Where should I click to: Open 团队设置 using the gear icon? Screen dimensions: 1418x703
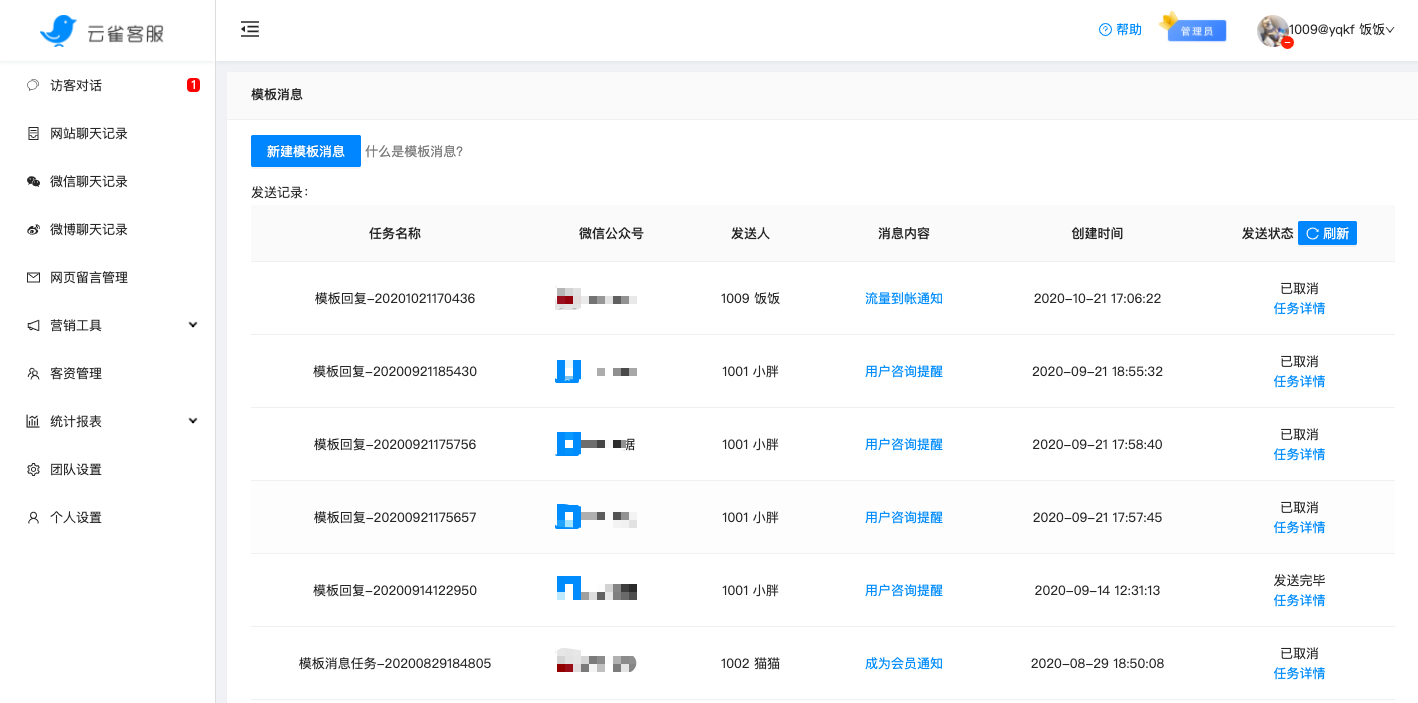coord(32,469)
